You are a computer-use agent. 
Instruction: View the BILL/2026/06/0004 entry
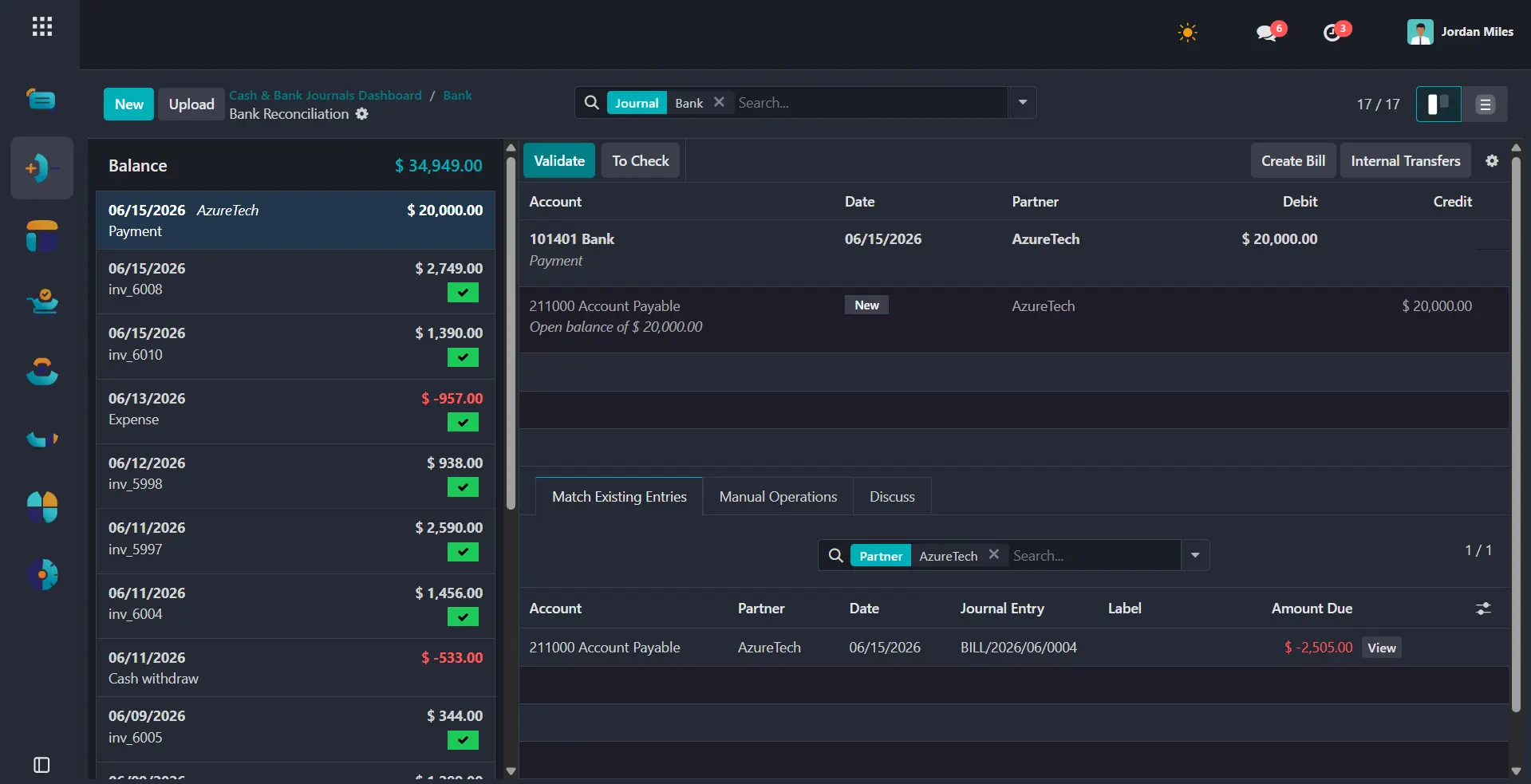[x=1382, y=648]
